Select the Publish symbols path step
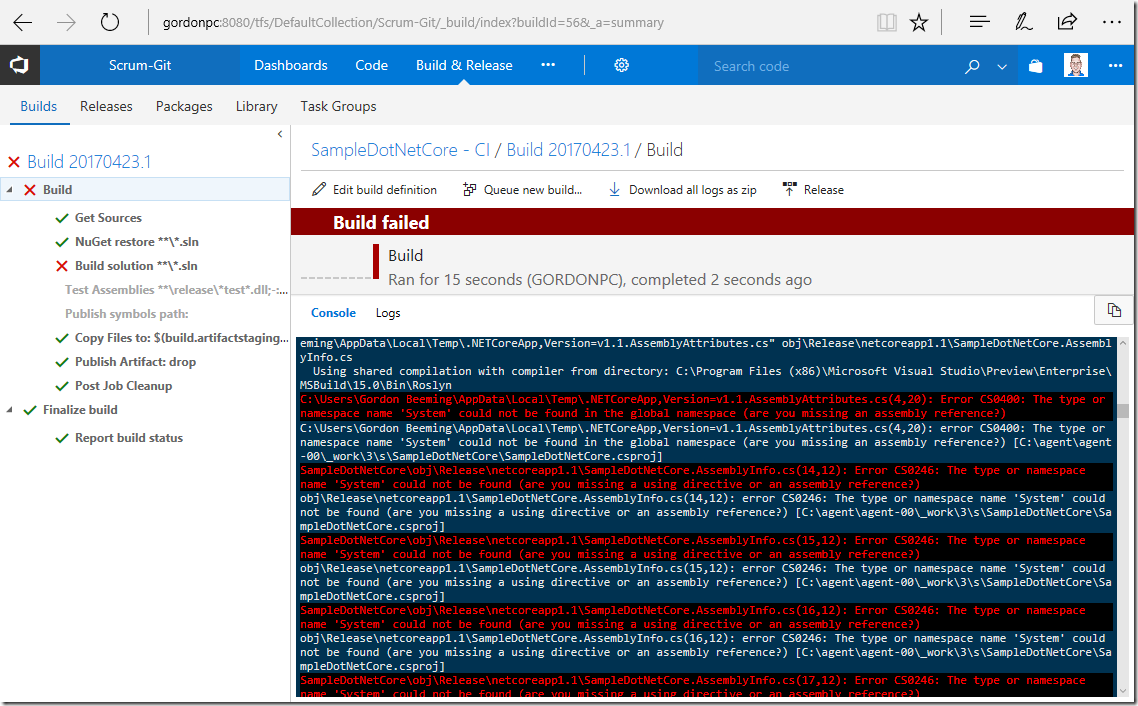Screen dimensions: 1138x706 coord(127,313)
